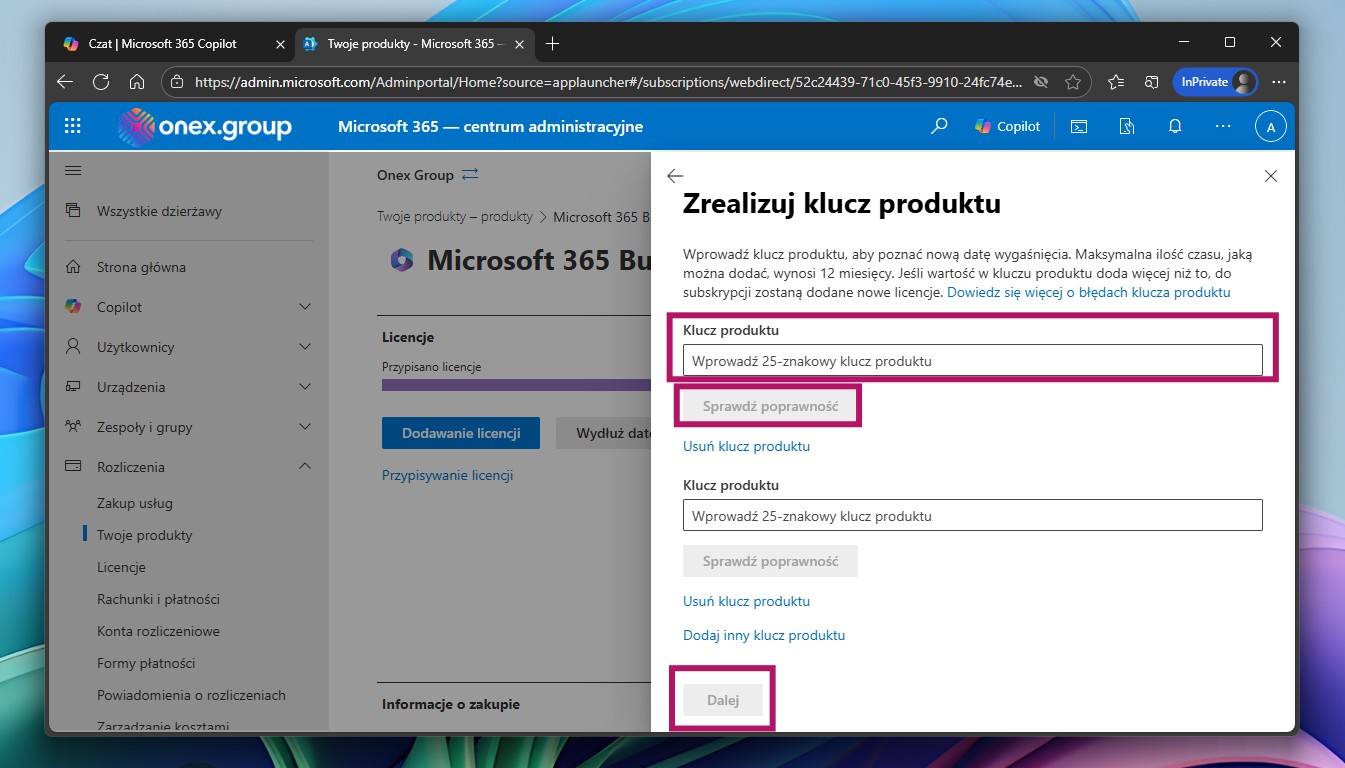Viewport: 1345px width, 768px height.
Task: Open Copilot from the header
Action: (1007, 126)
